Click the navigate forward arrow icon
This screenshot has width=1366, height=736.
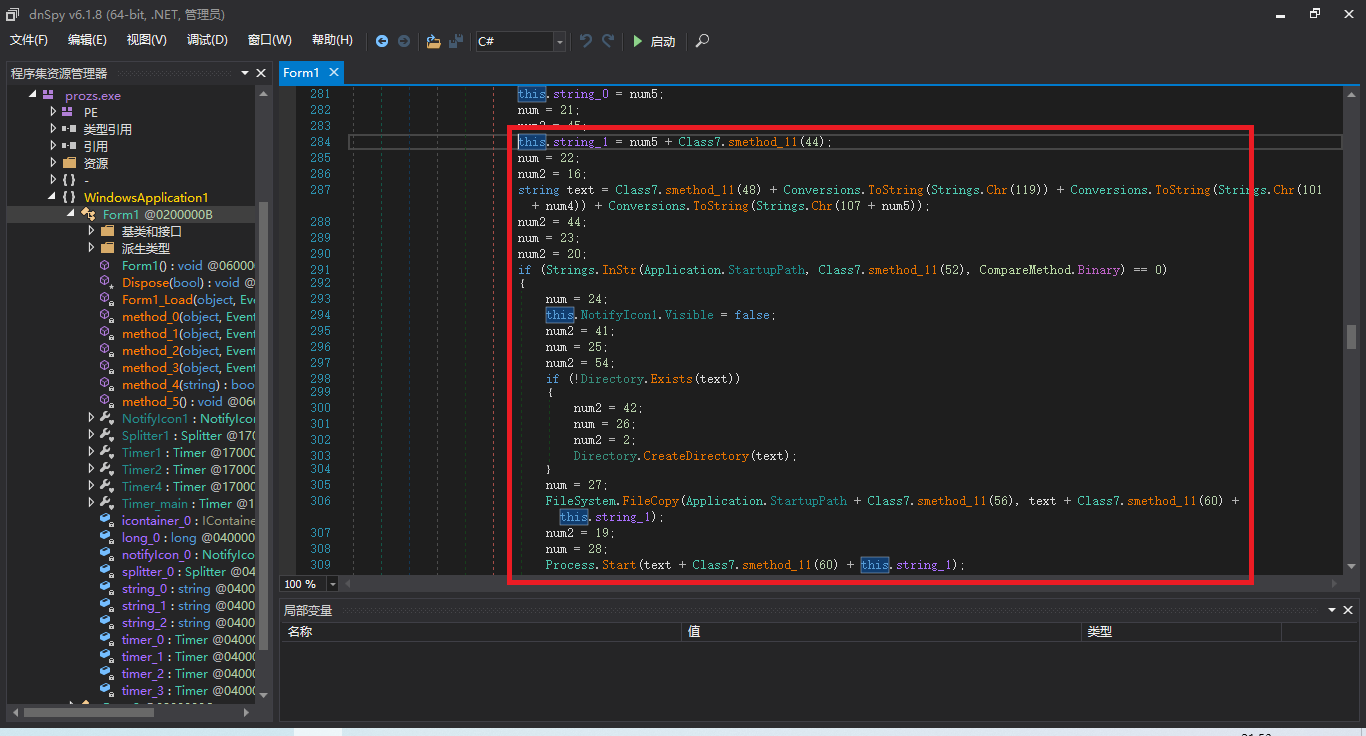tap(404, 41)
